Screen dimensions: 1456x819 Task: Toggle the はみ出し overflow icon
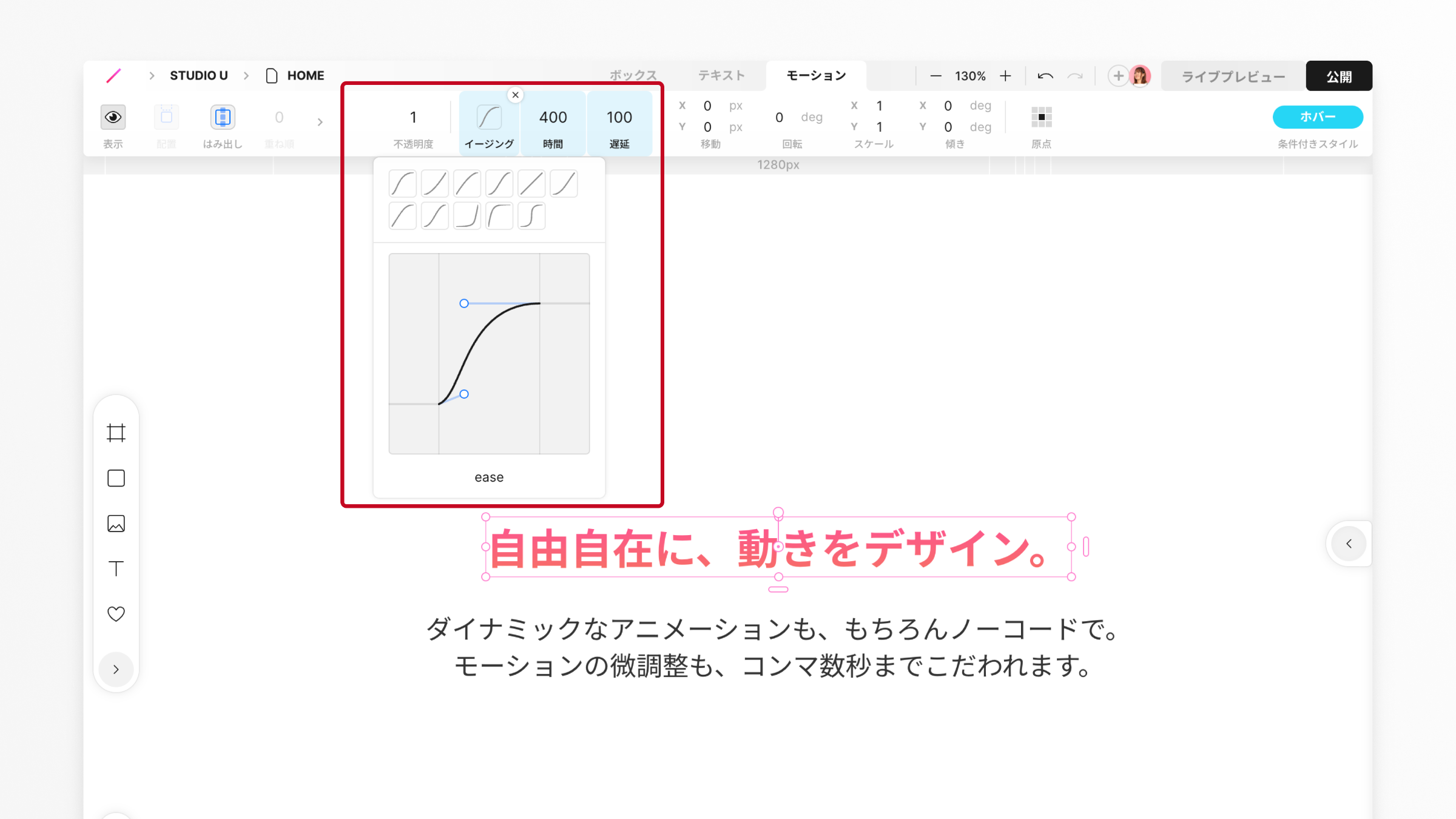223,117
